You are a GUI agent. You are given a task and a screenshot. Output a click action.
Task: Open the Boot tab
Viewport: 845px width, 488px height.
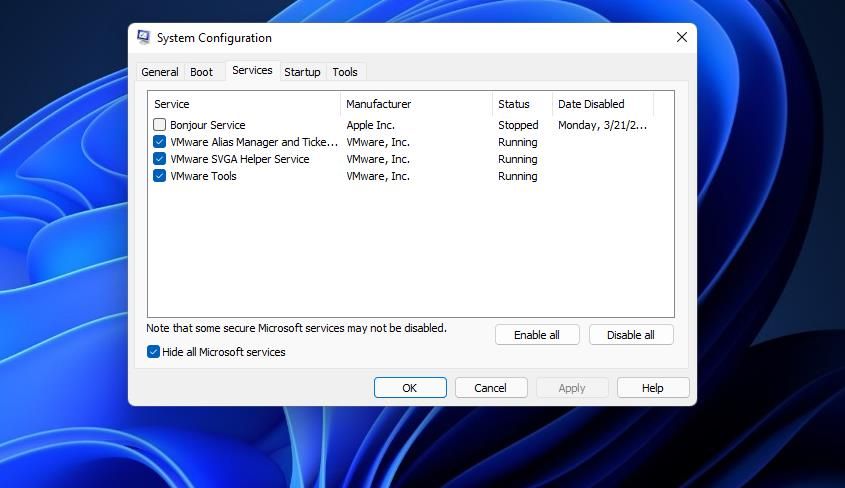(x=202, y=72)
